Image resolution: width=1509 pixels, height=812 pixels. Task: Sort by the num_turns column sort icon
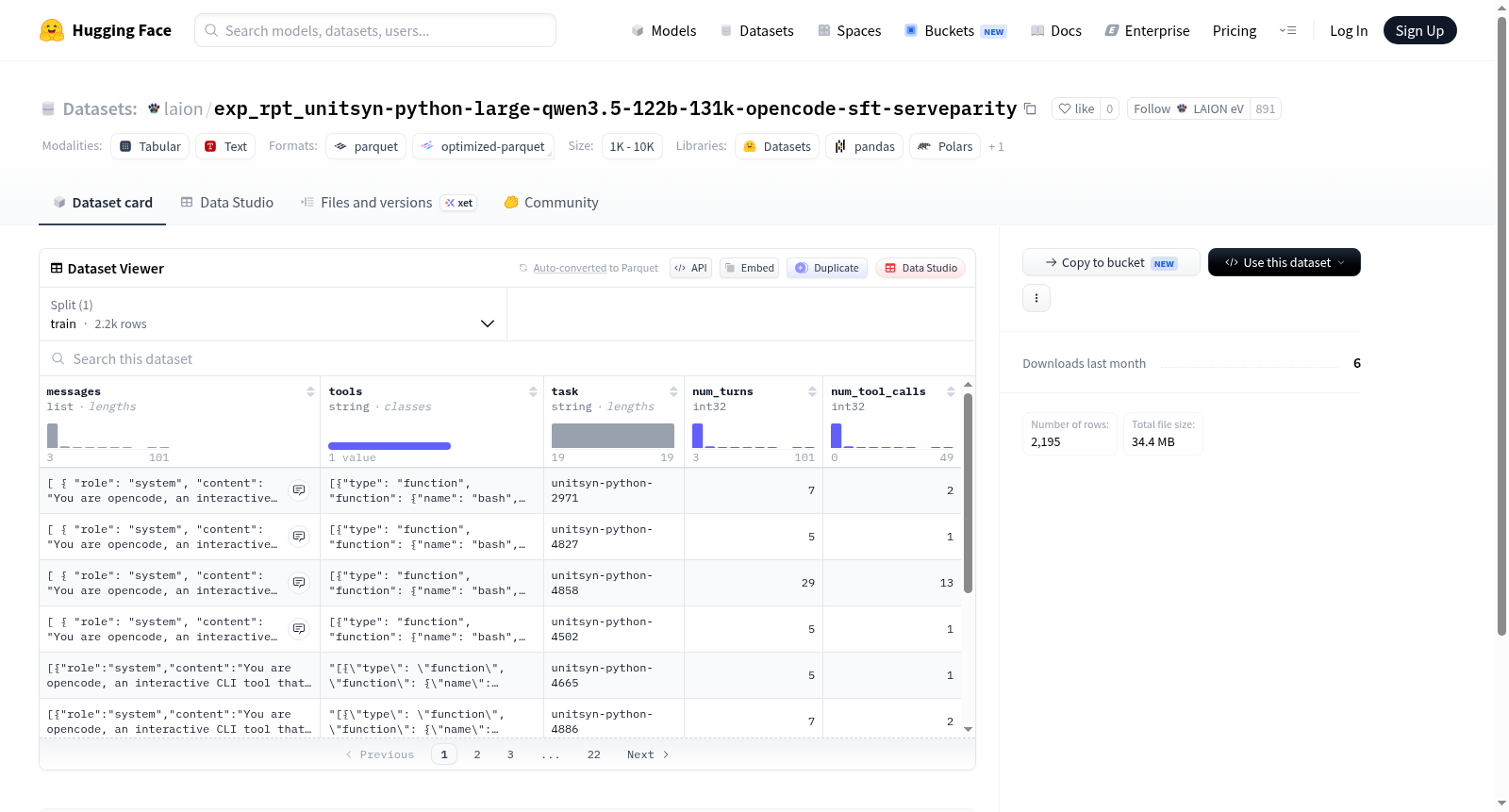pyautogui.click(x=812, y=391)
